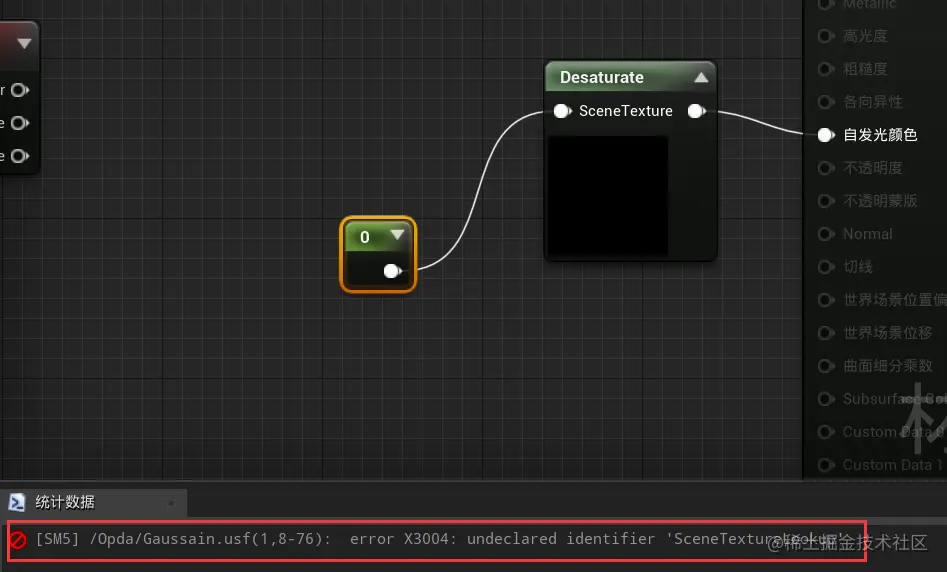Select the Gaussain.usf error X3004 message
Screen dimensions: 947x572
click(438, 539)
